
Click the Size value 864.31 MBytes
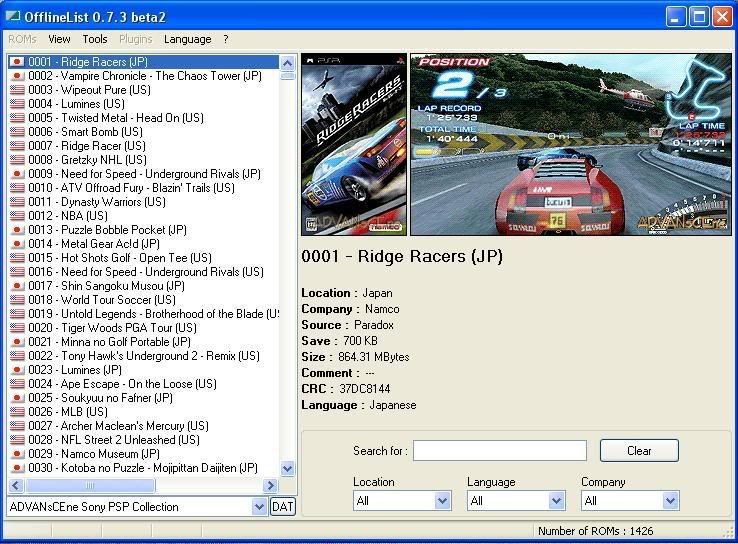pyautogui.click(x=374, y=357)
